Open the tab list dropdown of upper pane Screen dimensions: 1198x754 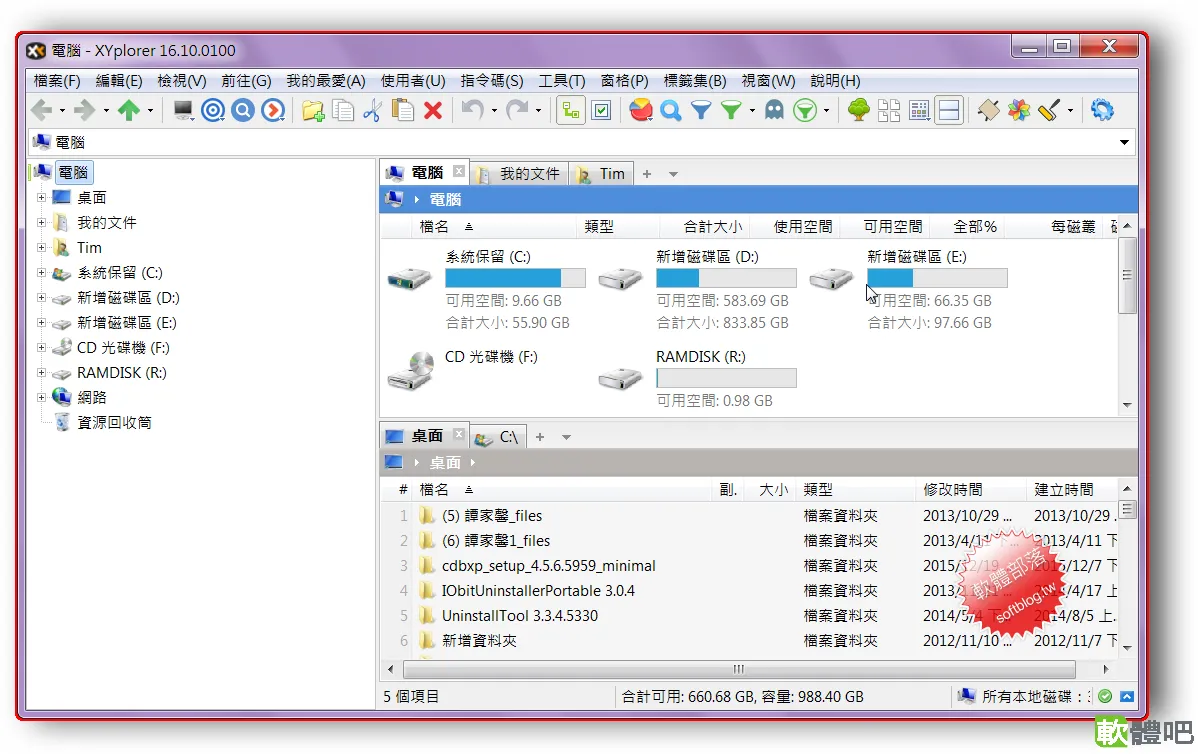click(673, 174)
